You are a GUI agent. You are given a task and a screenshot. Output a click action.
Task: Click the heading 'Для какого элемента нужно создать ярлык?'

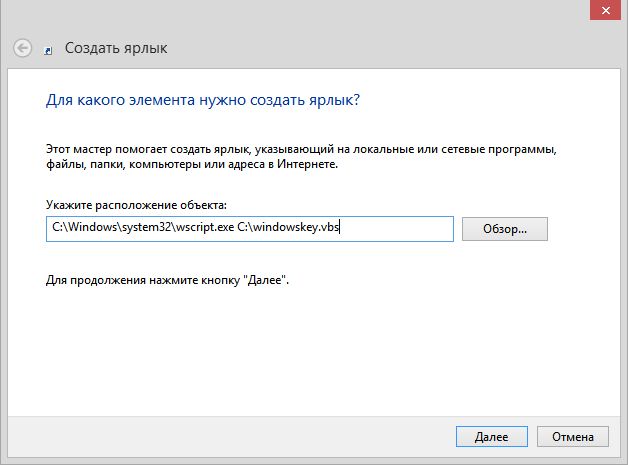point(203,101)
